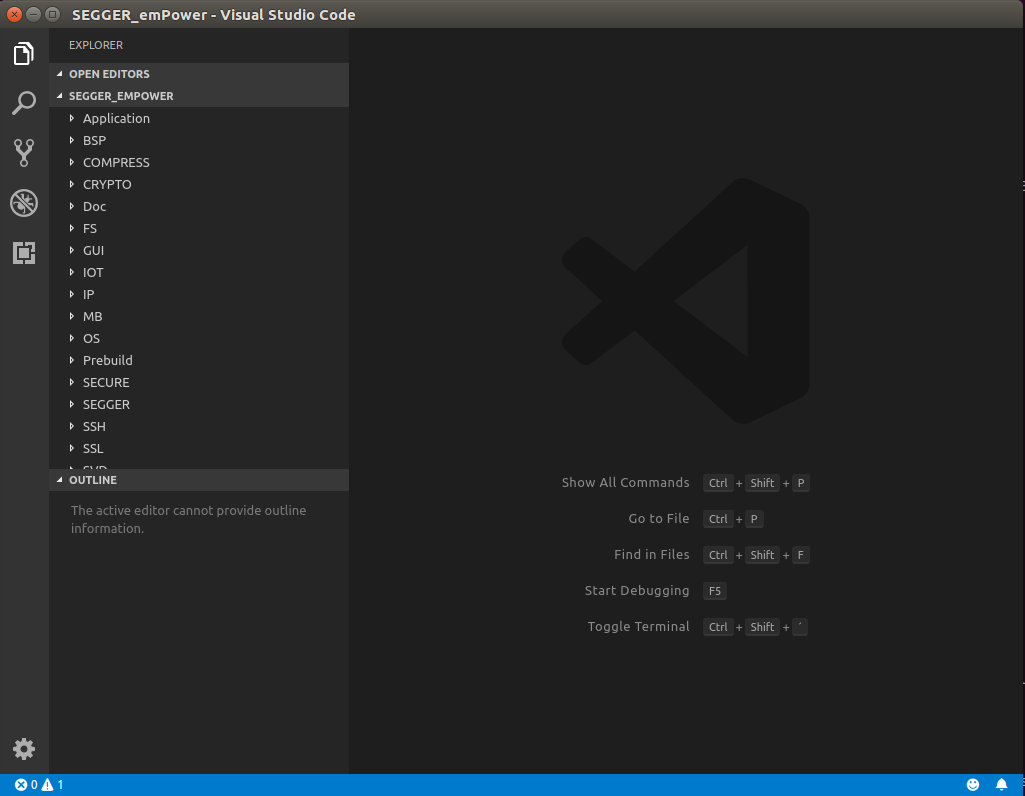Open the Manage gear menu
The image size is (1025, 796).
click(24, 748)
